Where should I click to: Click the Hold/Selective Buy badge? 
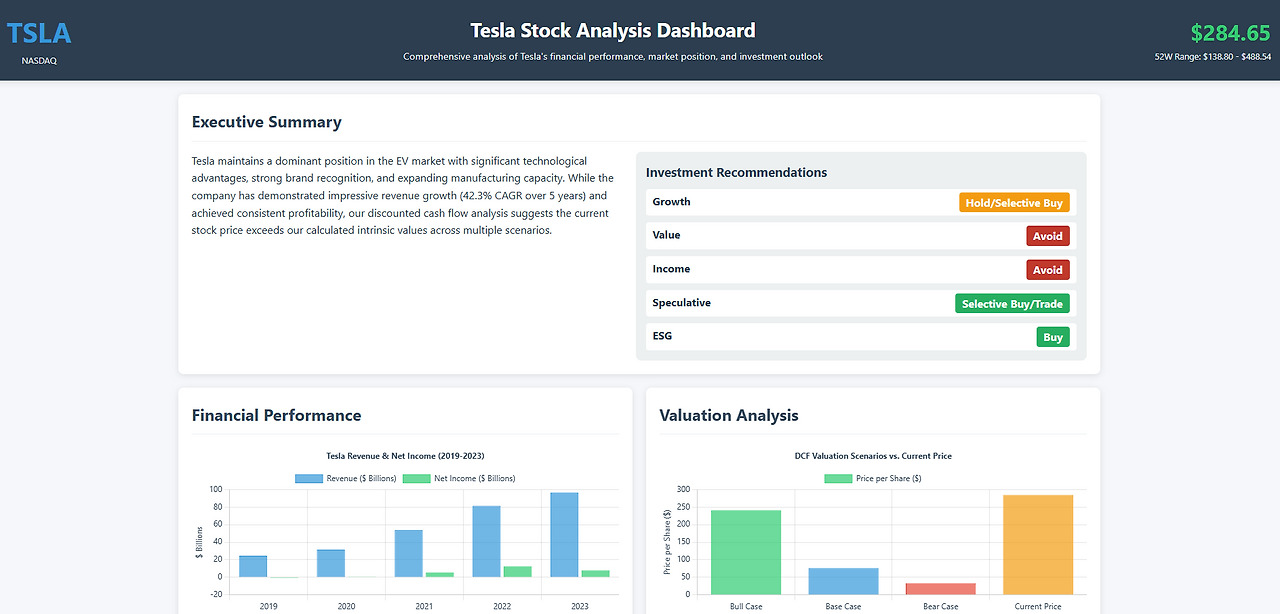click(x=1014, y=202)
